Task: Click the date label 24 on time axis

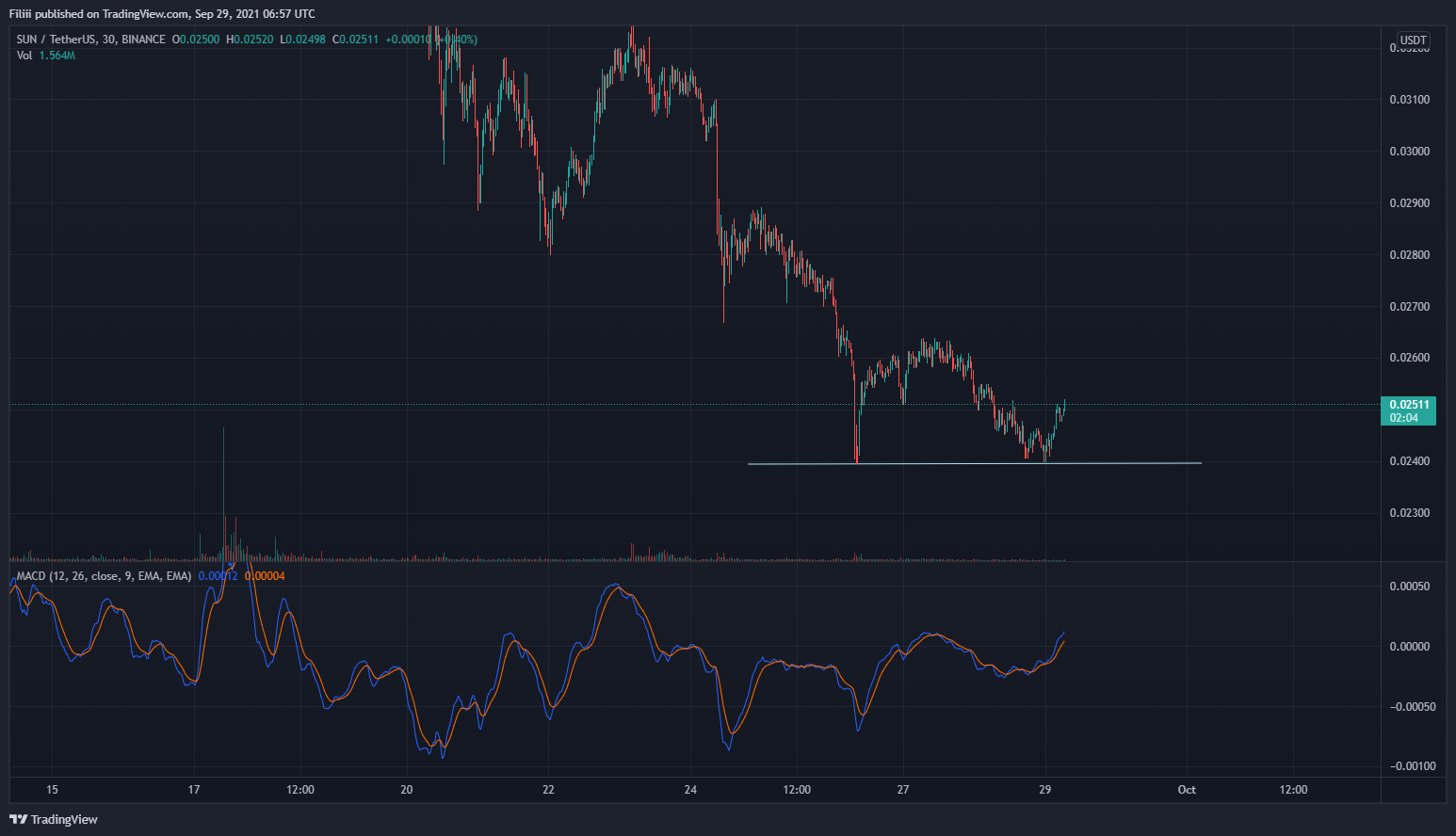Action: click(690, 790)
